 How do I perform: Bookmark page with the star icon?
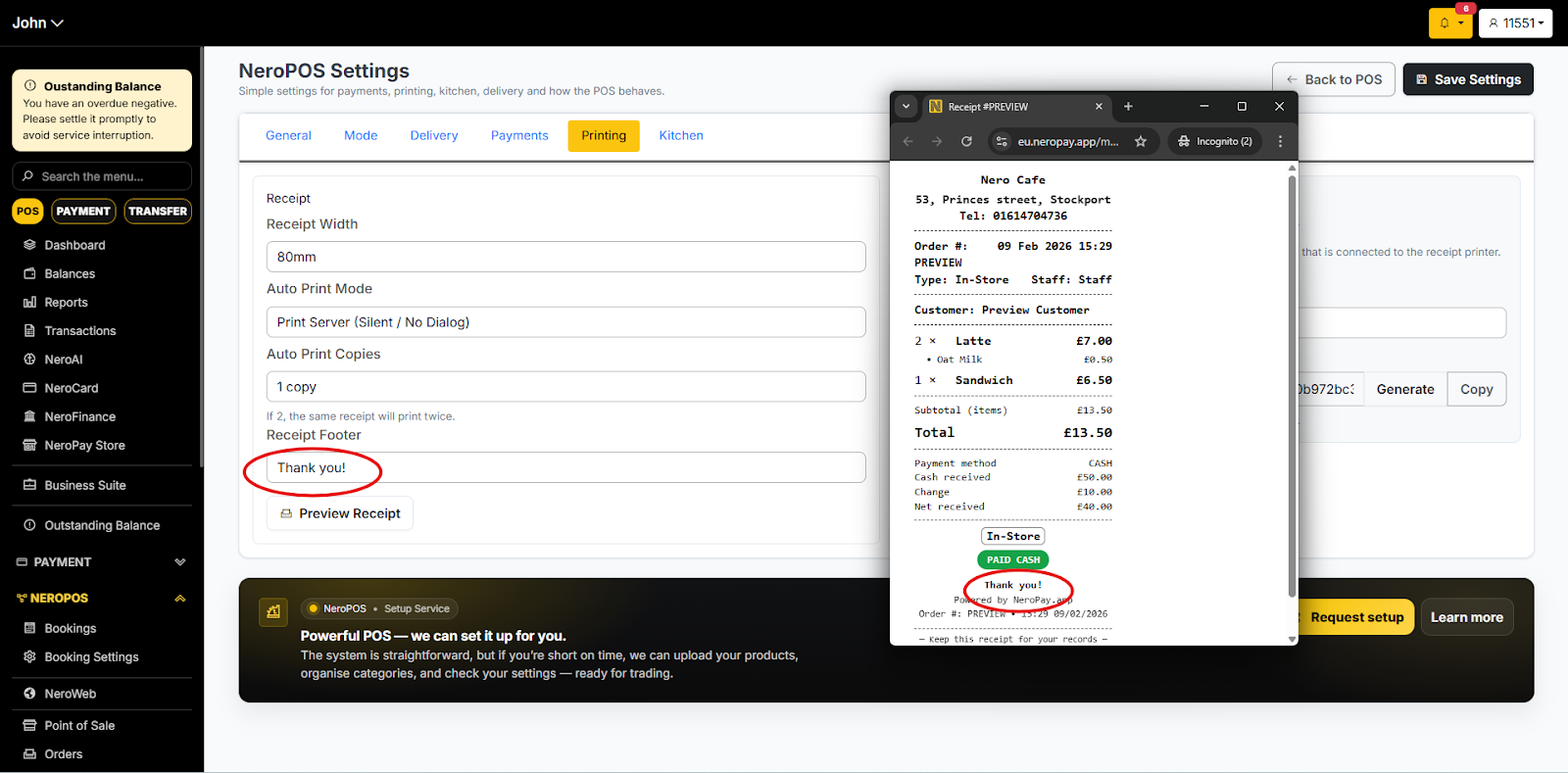pyautogui.click(x=1141, y=141)
